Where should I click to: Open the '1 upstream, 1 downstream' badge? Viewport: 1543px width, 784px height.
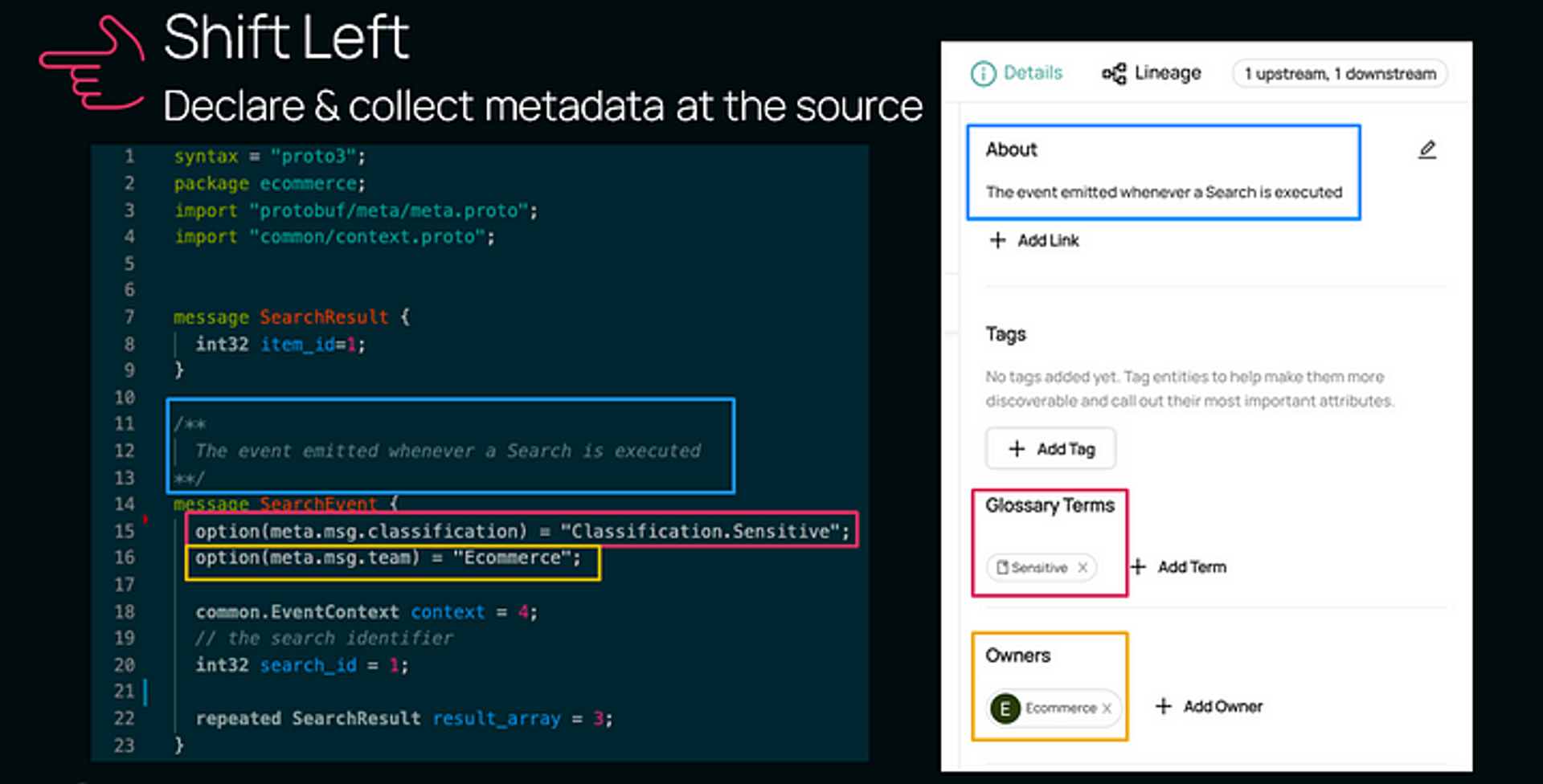point(1340,74)
